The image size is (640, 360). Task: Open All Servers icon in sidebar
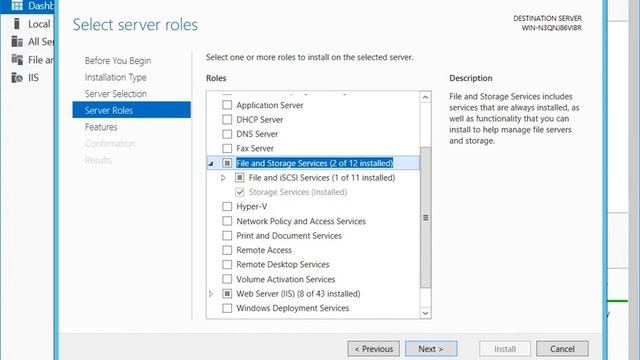[17, 41]
